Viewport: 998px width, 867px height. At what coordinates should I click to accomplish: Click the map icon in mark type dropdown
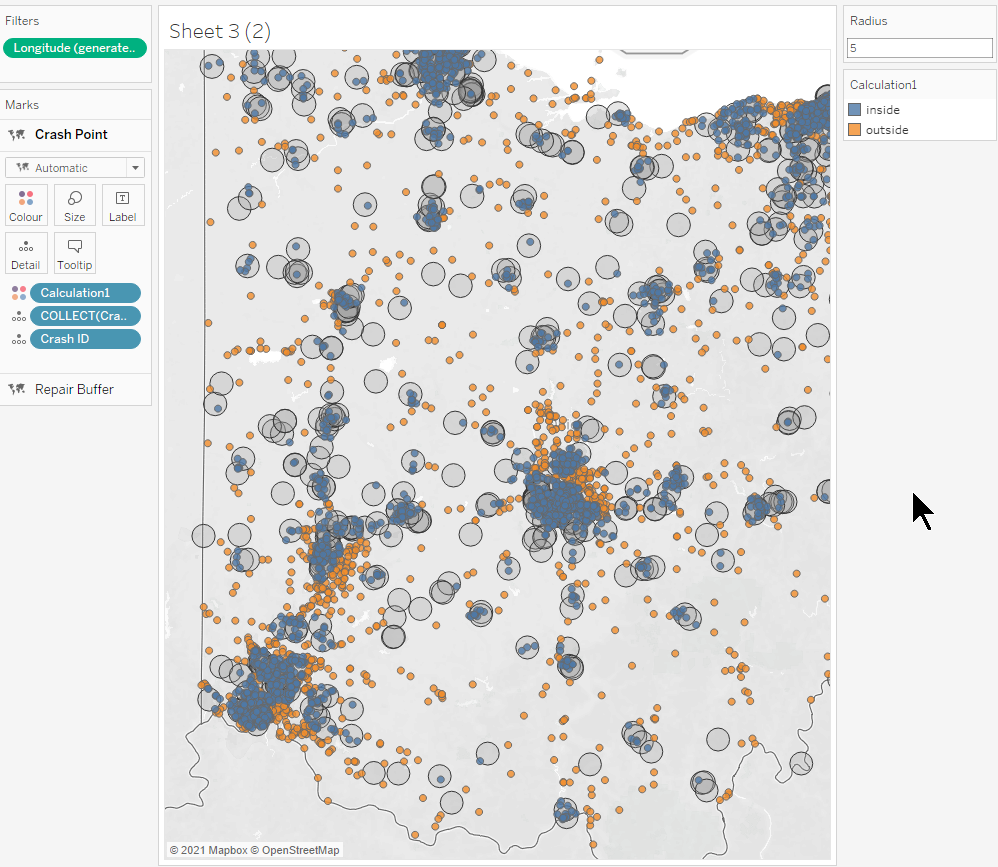point(23,167)
